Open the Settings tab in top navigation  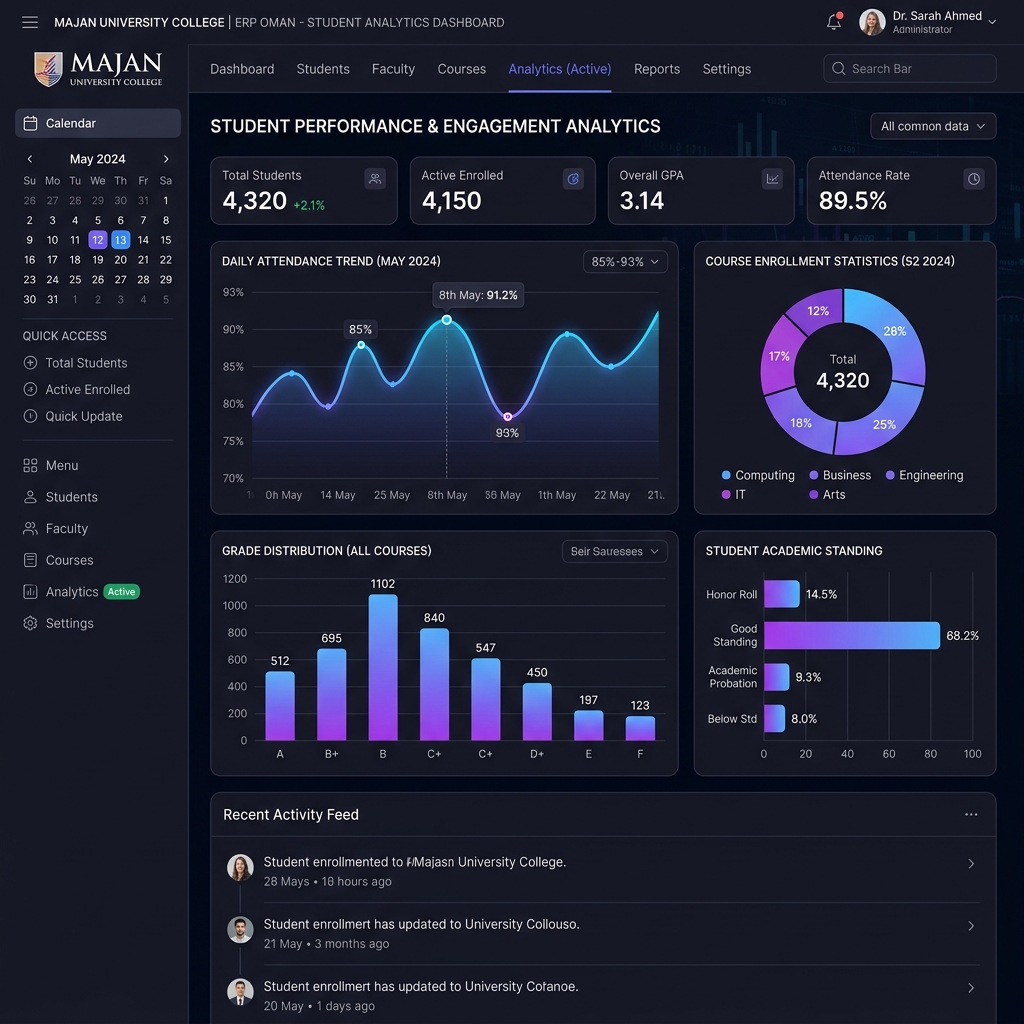click(727, 69)
